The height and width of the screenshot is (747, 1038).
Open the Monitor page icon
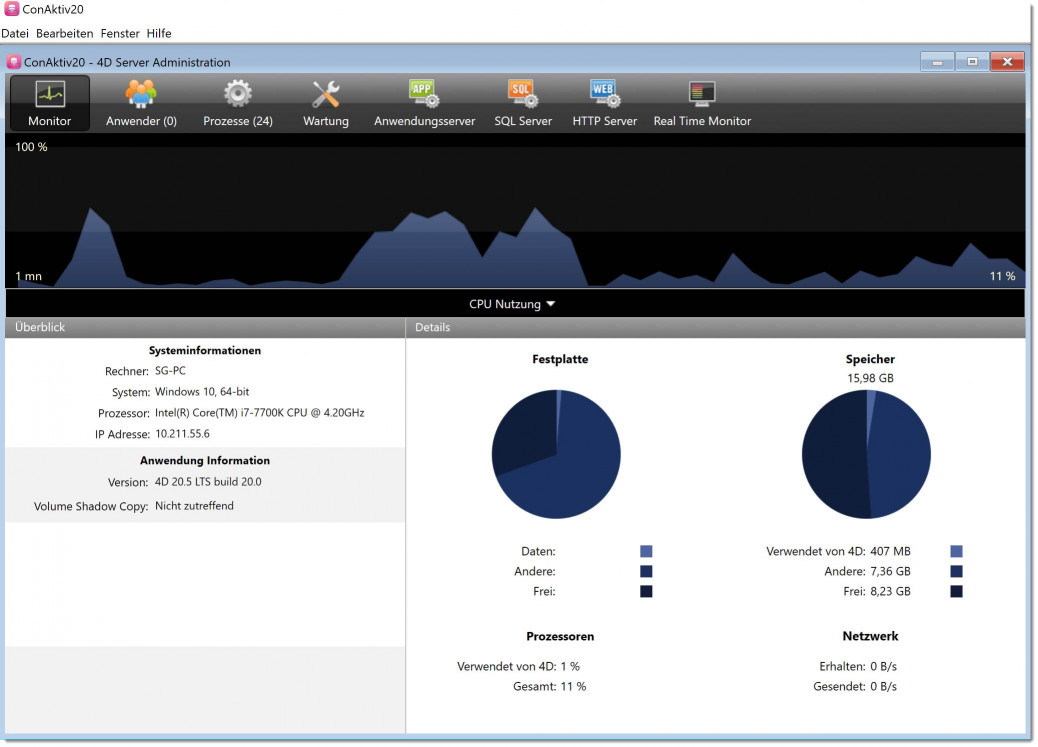click(50, 96)
